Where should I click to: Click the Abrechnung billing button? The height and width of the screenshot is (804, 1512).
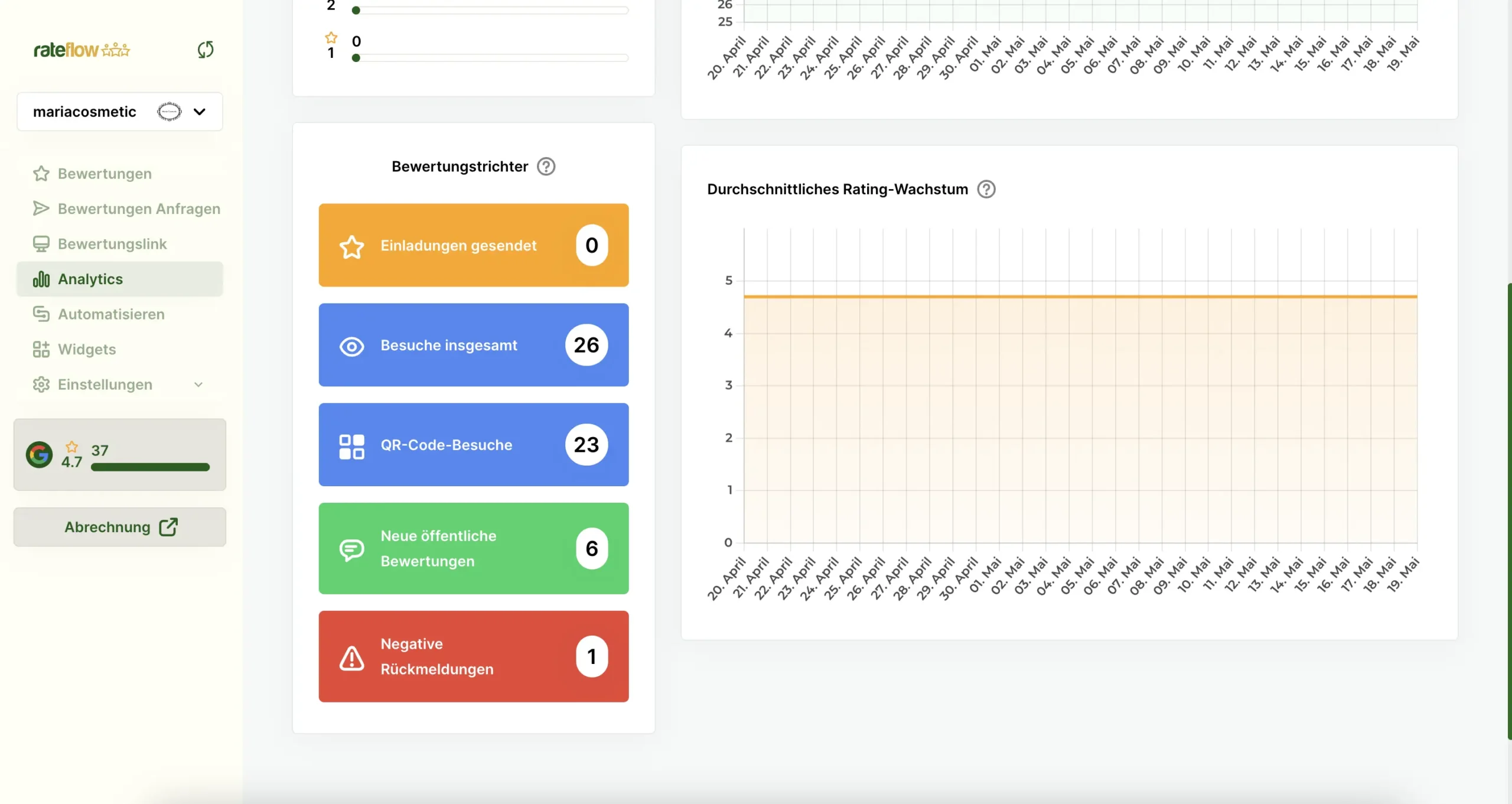120,527
